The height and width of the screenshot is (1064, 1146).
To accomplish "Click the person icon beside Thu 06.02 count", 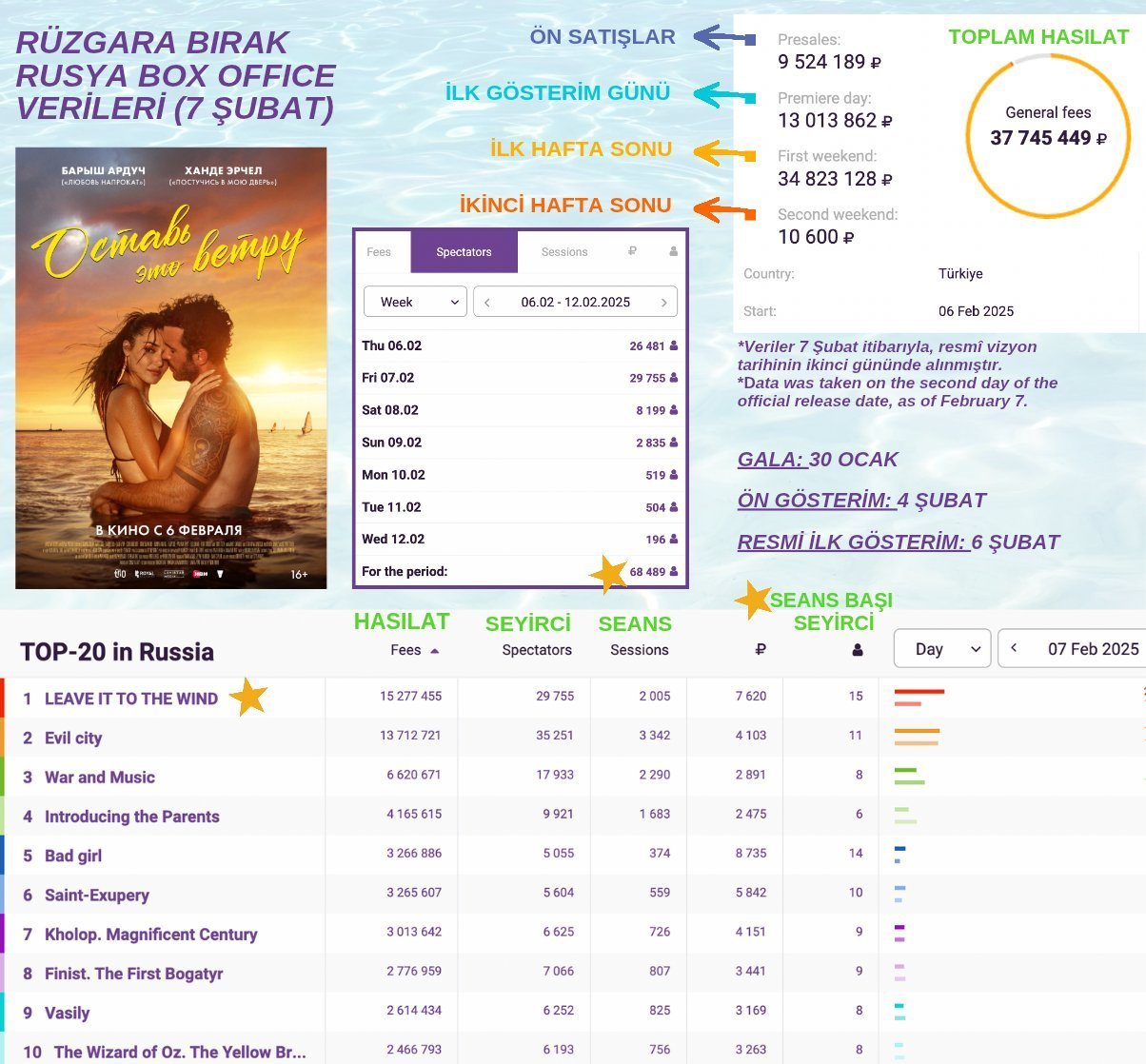I will point(674,346).
